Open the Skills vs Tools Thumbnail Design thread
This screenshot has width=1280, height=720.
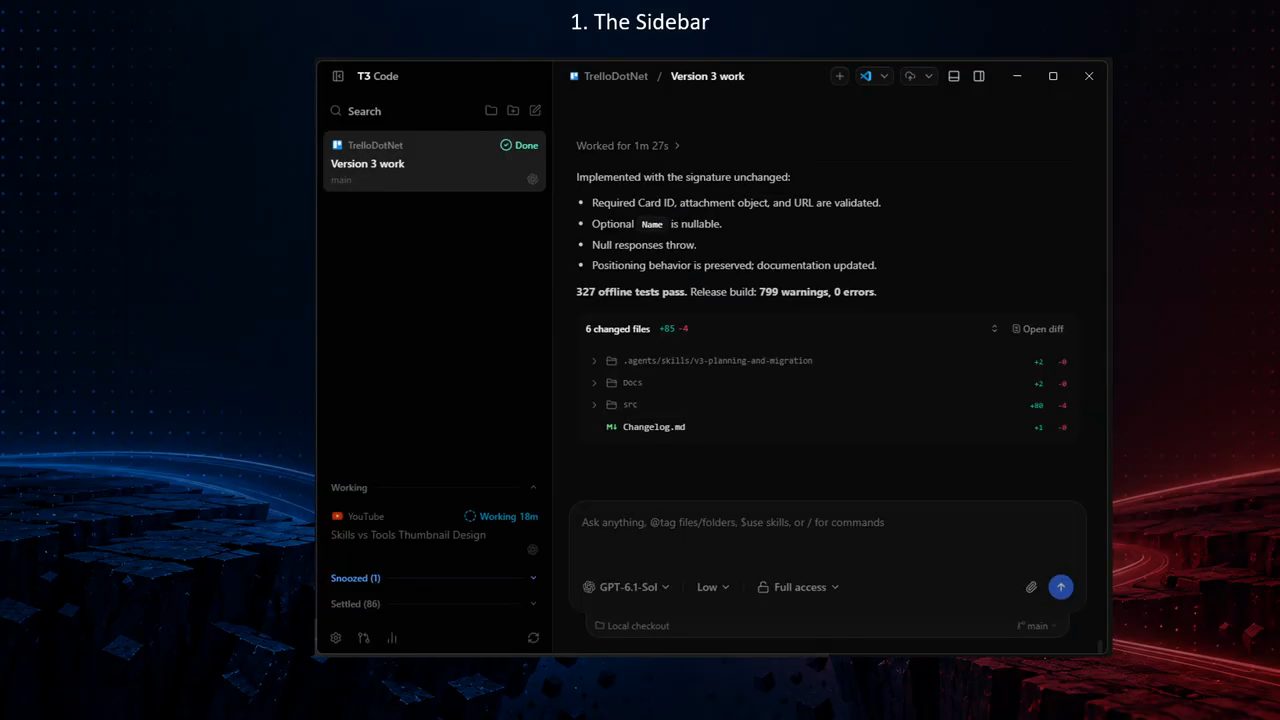434,533
